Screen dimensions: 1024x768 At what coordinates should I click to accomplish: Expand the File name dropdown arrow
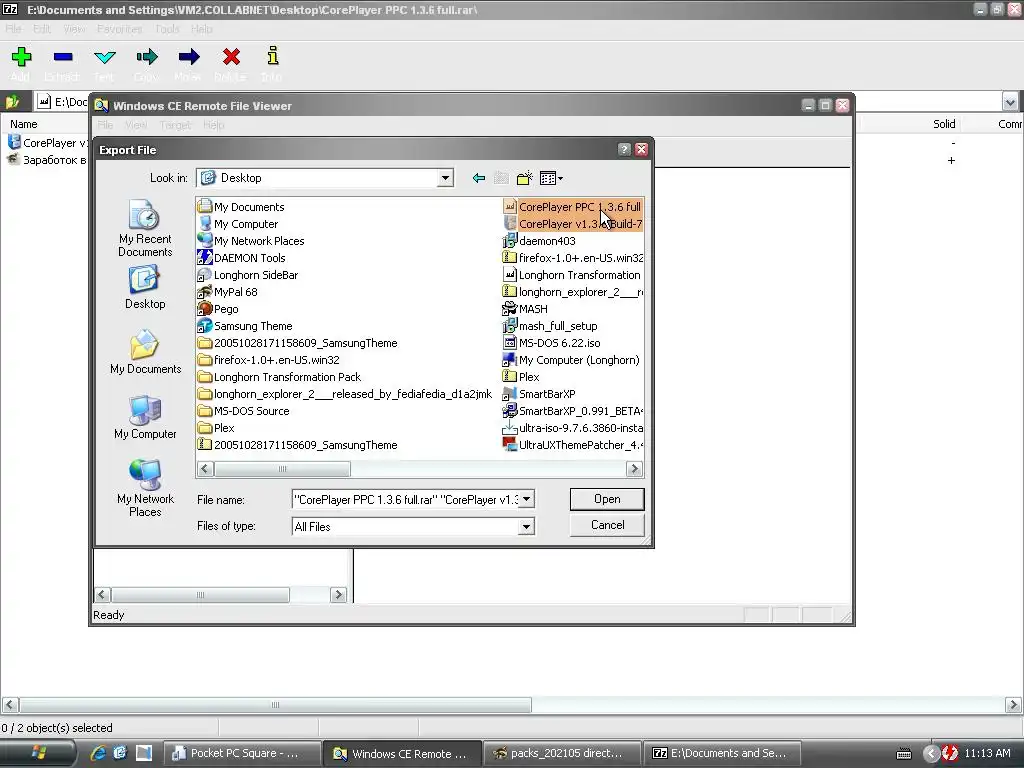point(526,500)
